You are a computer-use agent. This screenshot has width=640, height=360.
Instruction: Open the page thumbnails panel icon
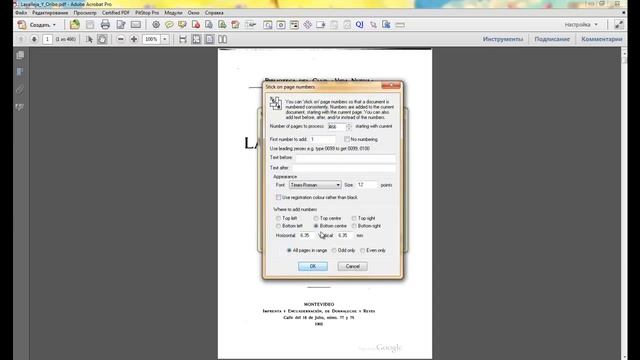tap(20, 55)
